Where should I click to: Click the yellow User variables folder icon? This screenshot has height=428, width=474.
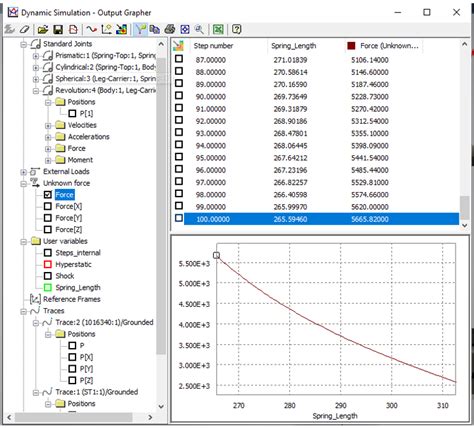click(x=36, y=241)
